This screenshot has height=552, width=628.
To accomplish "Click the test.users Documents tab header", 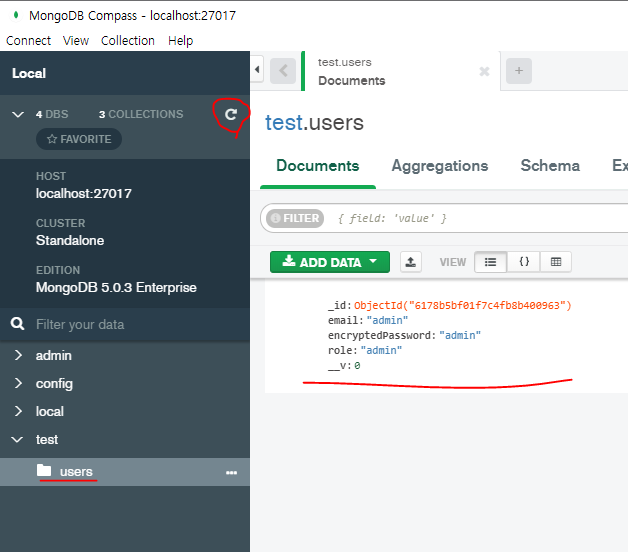I will coord(401,71).
